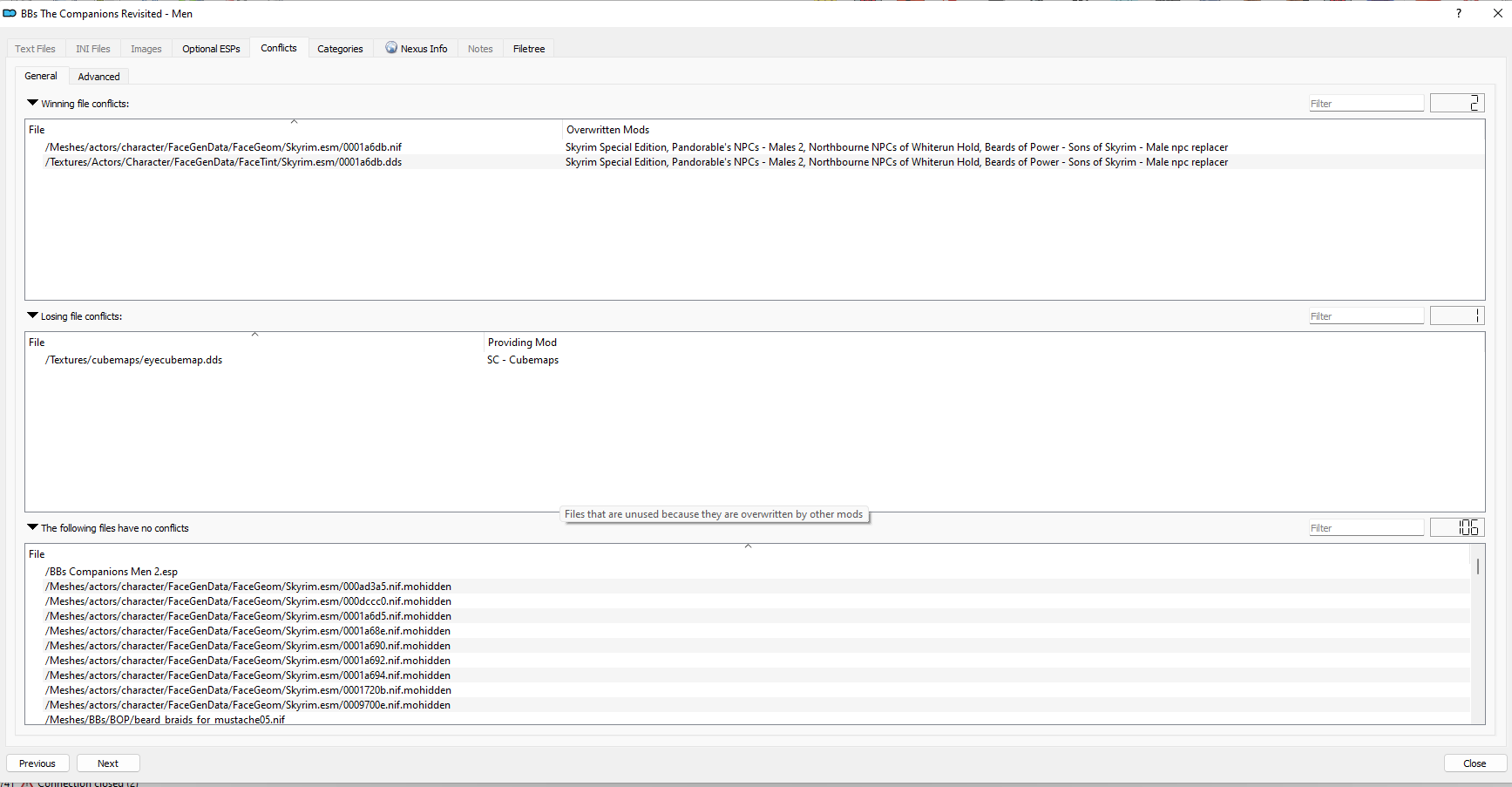Sort by Providing Mod column header

pyautogui.click(x=984, y=342)
